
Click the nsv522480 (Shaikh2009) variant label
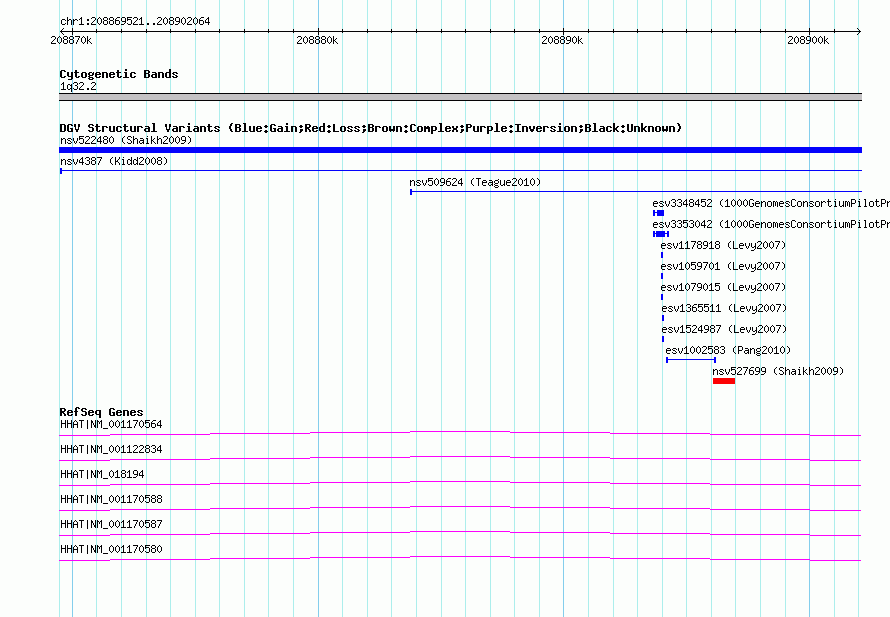pyautogui.click(x=126, y=140)
